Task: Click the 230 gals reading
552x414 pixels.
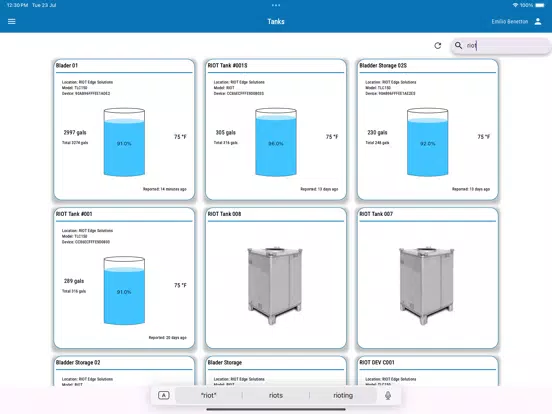Action: (377, 132)
